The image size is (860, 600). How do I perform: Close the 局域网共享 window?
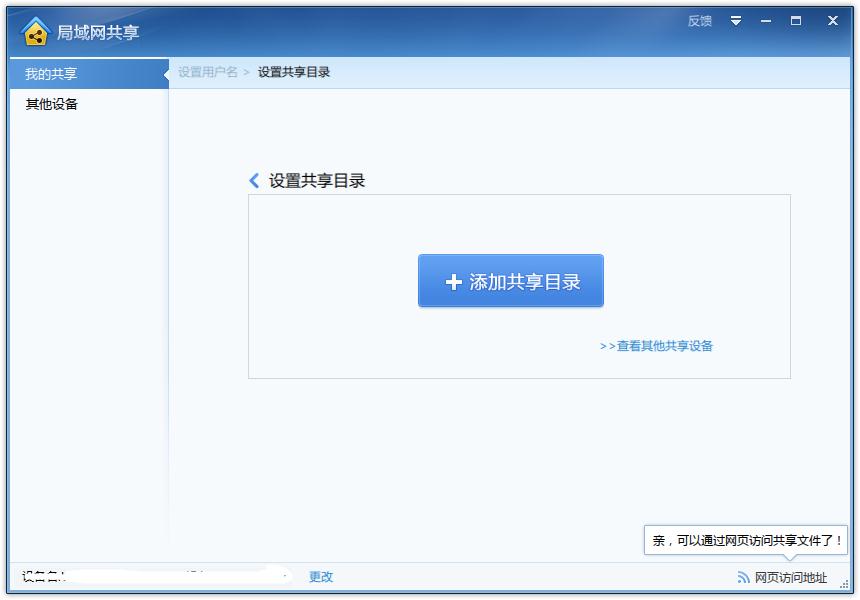[832, 21]
